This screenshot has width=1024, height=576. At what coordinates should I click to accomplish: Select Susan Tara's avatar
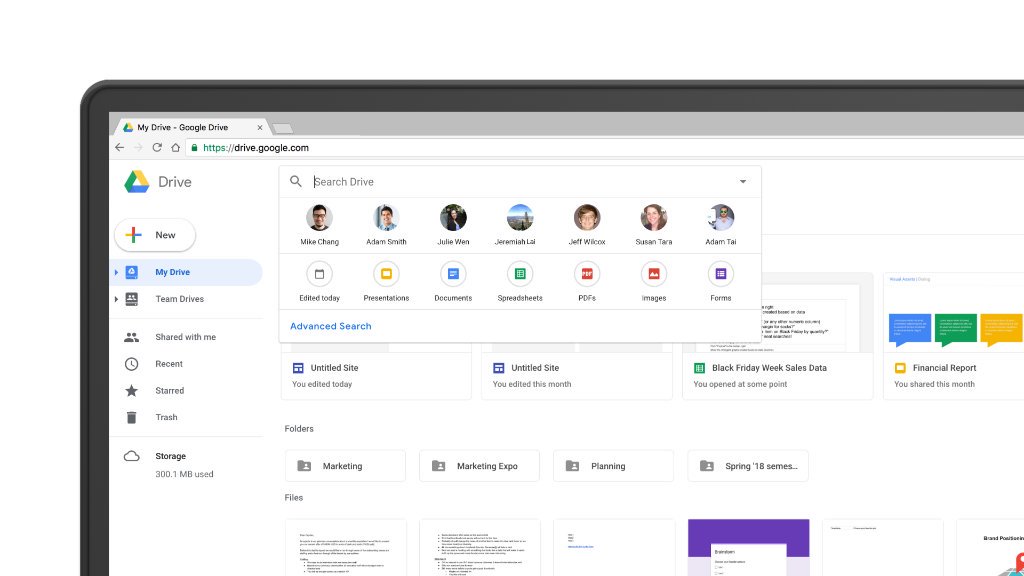pos(654,217)
